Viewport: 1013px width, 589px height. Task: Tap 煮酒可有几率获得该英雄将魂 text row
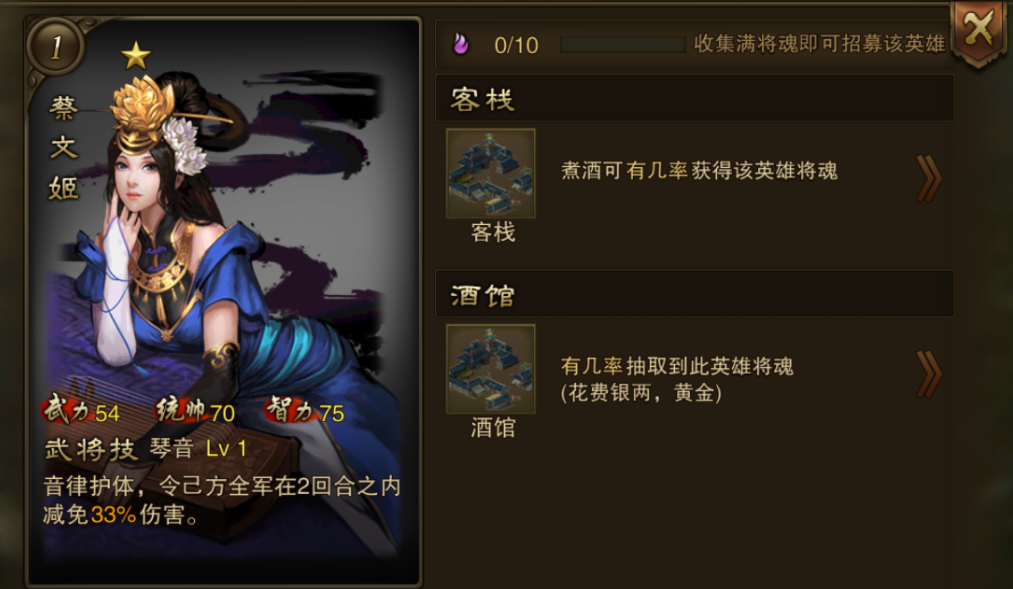pos(699,170)
